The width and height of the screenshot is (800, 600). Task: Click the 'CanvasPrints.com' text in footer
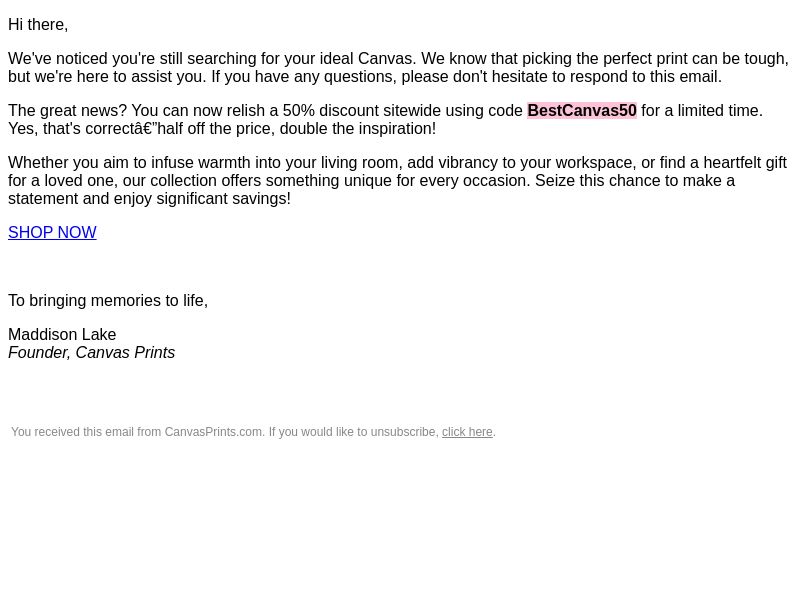click(213, 432)
